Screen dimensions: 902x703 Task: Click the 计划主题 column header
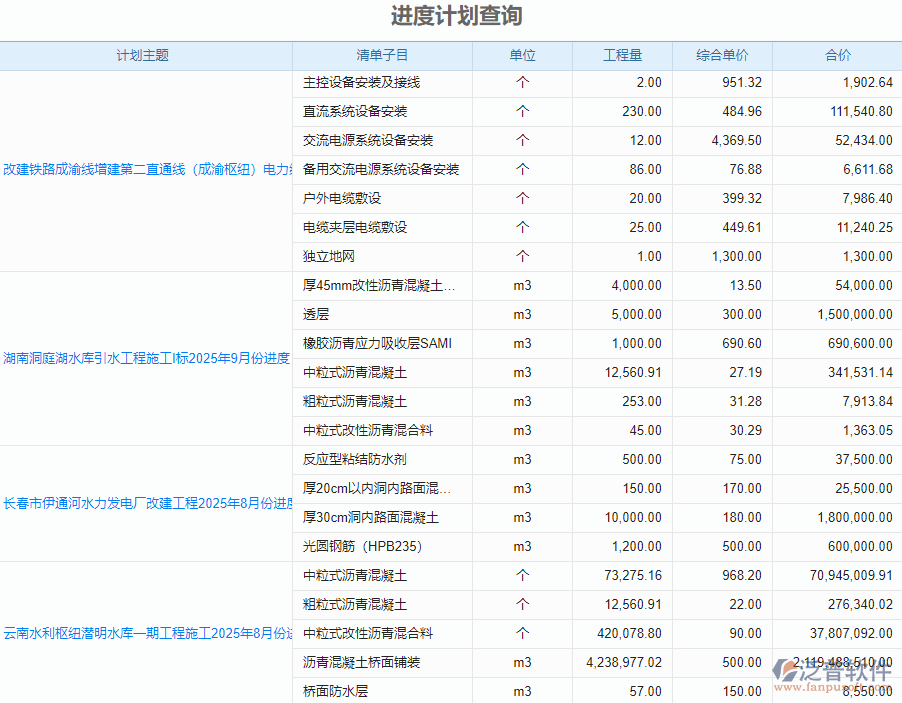click(x=145, y=56)
